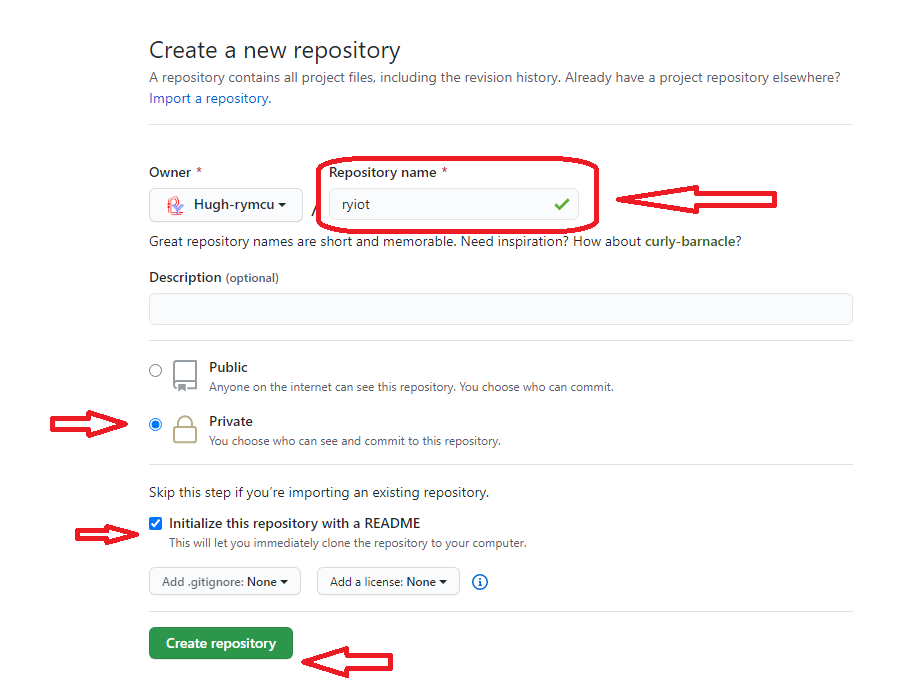Click the Hugh-rymcu owner avatar icon
911x695 pixels.
tap(175, 205)
